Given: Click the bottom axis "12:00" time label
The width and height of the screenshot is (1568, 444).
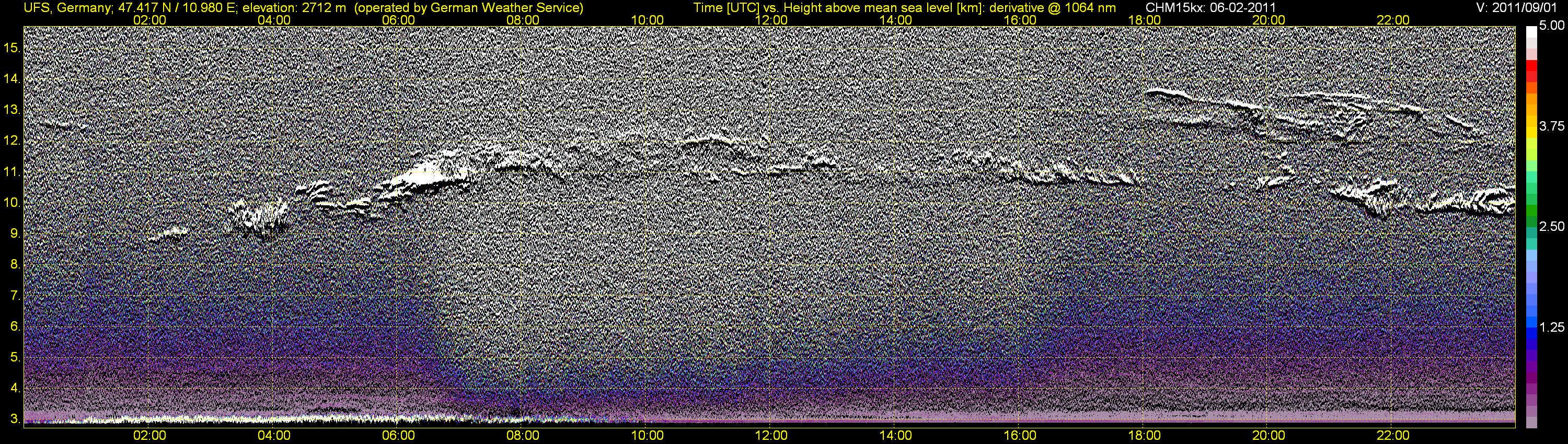Looking at the screenshot, I should click(771, 436).
